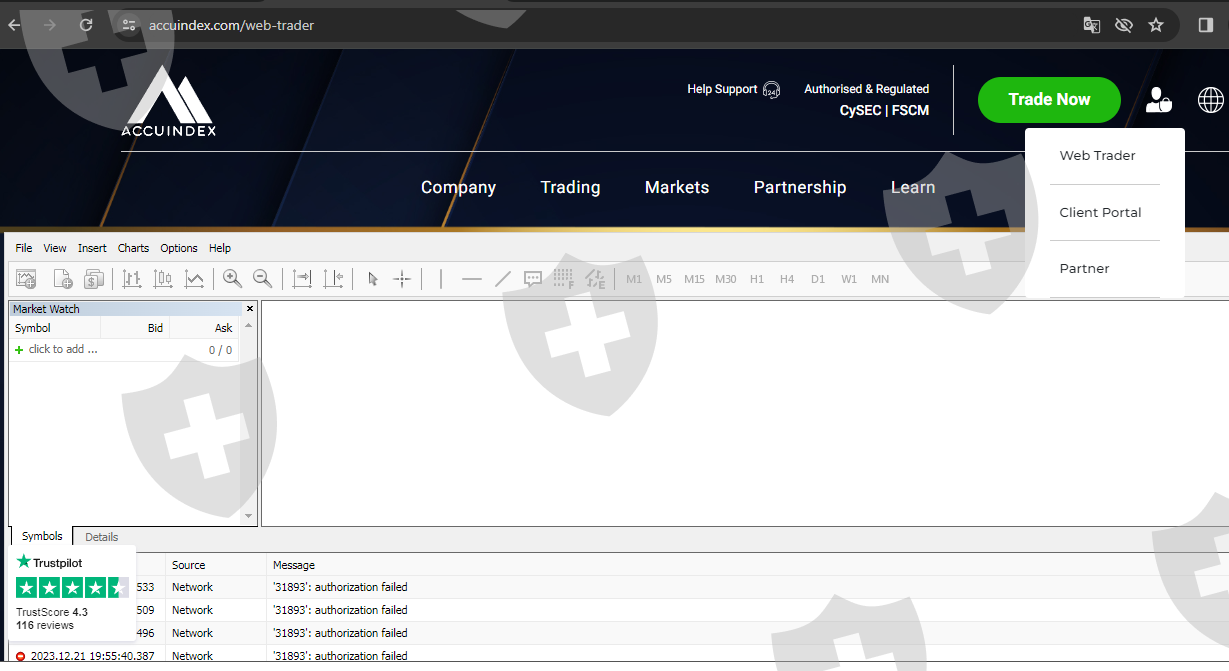The width and height of the screenshot is (1229, 671).
Task: Click the browser reload button
Action: coord(87,25)
